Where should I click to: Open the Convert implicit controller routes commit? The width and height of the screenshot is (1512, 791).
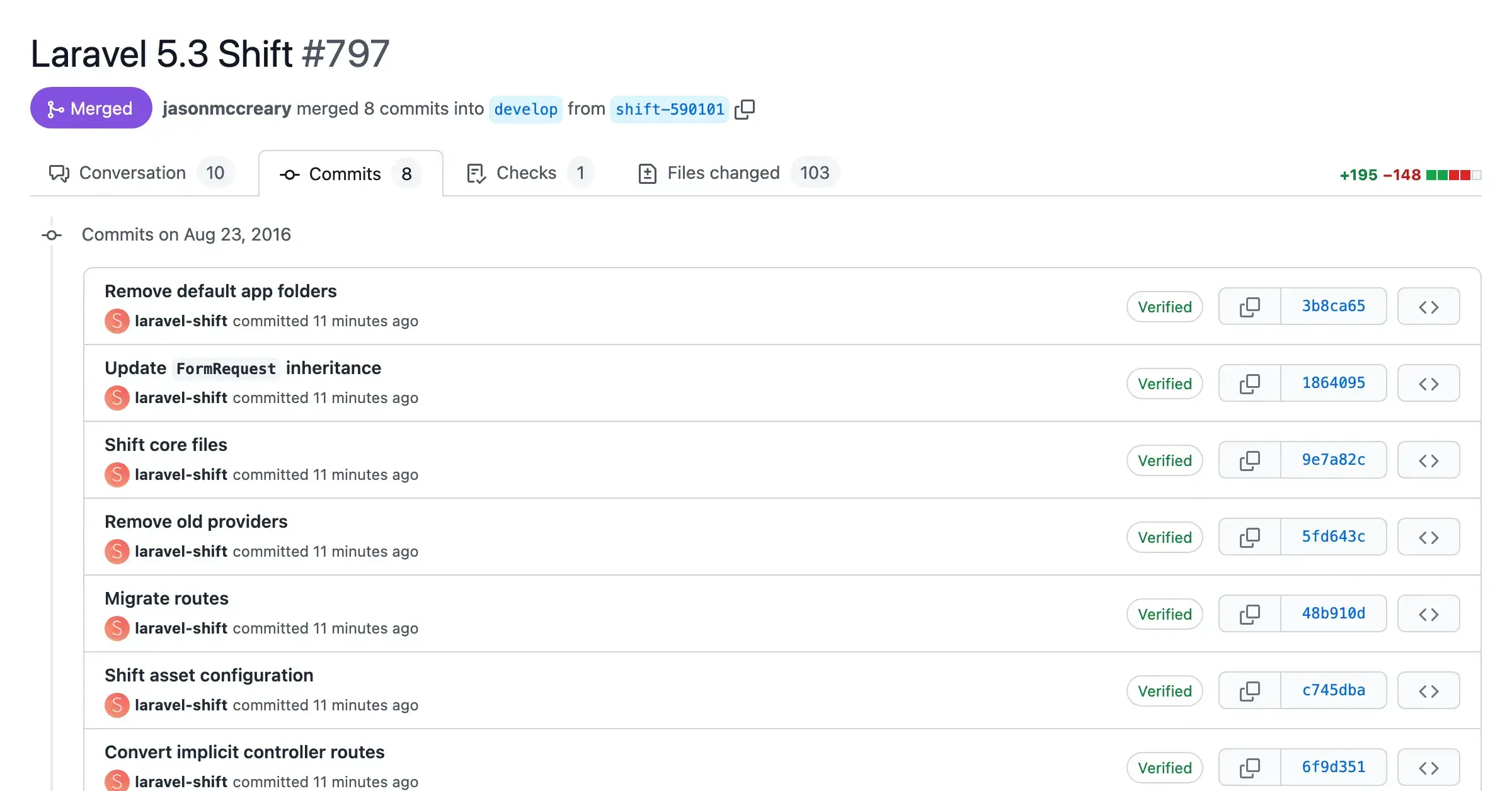pos(244,752)
